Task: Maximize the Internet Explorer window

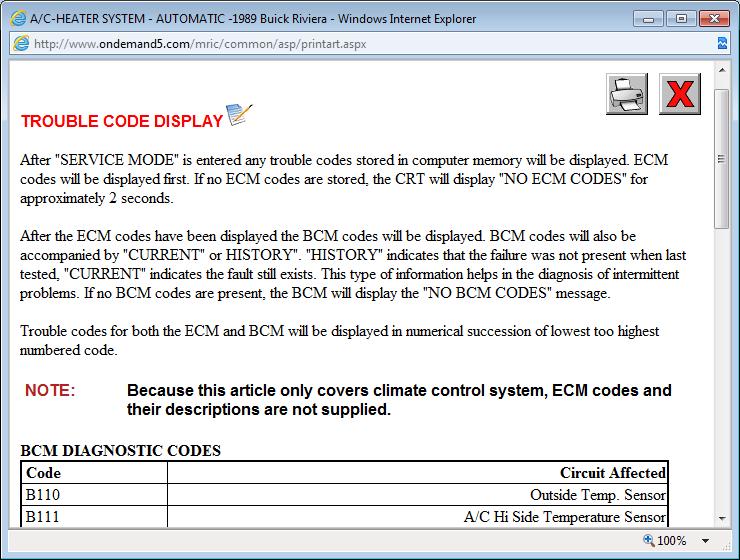Action: 681,19
